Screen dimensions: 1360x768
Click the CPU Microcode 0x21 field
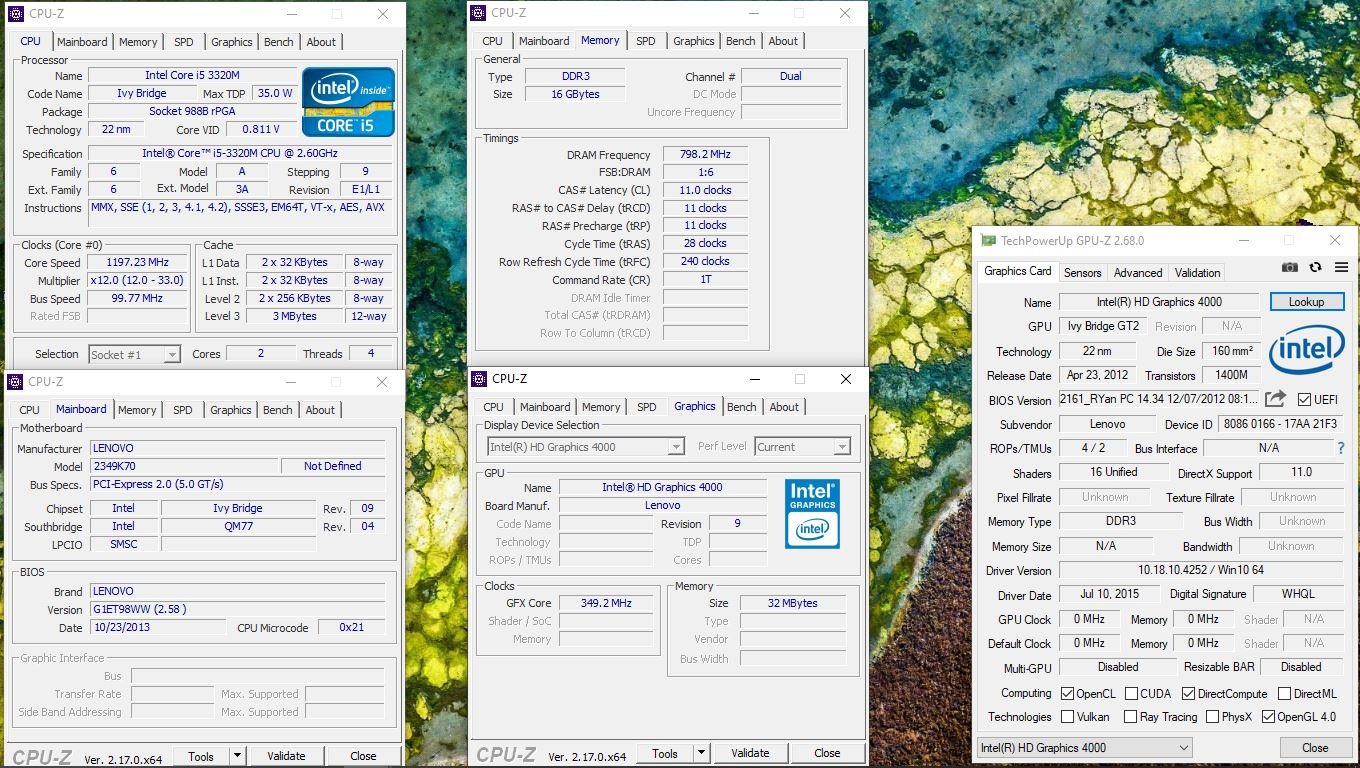(x=351, y=627)
